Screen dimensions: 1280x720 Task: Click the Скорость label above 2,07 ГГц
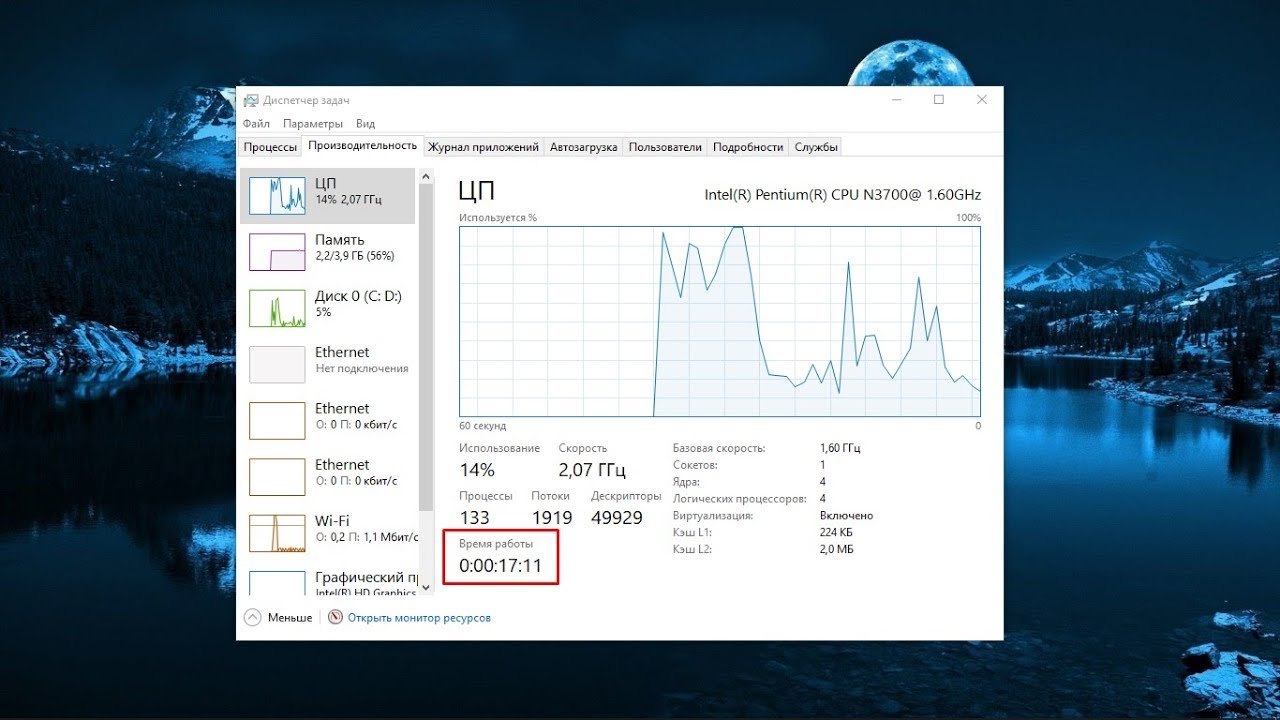[x=583, y=448]
